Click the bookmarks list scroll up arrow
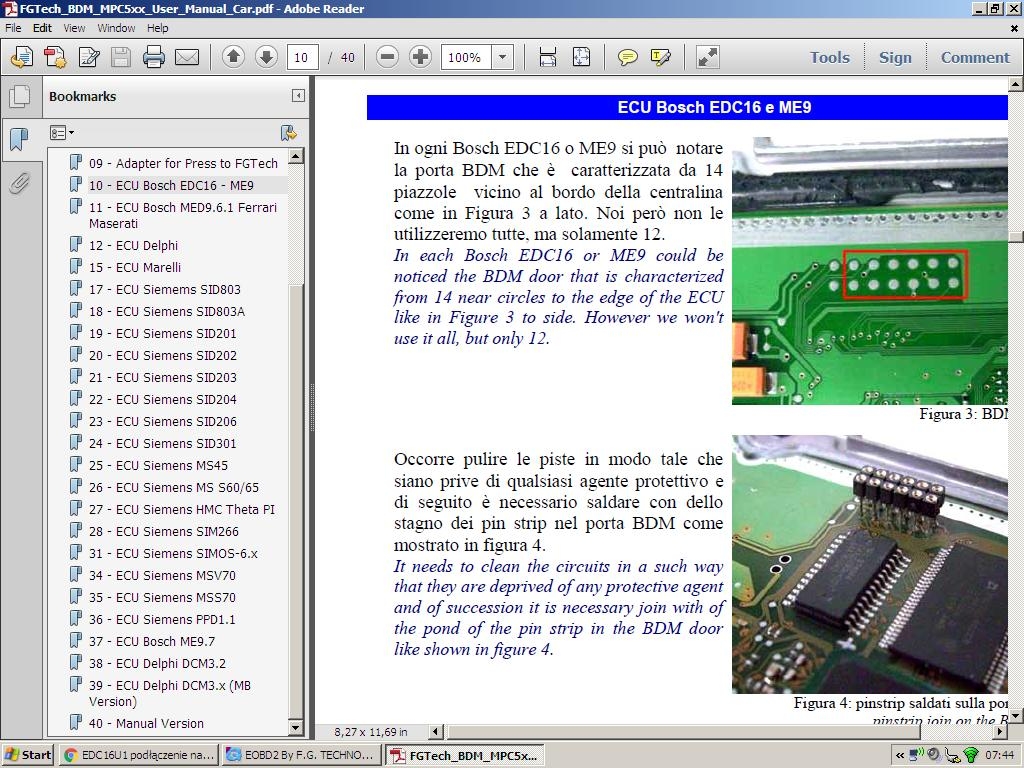1024x768 pixels. click(296, 156)
